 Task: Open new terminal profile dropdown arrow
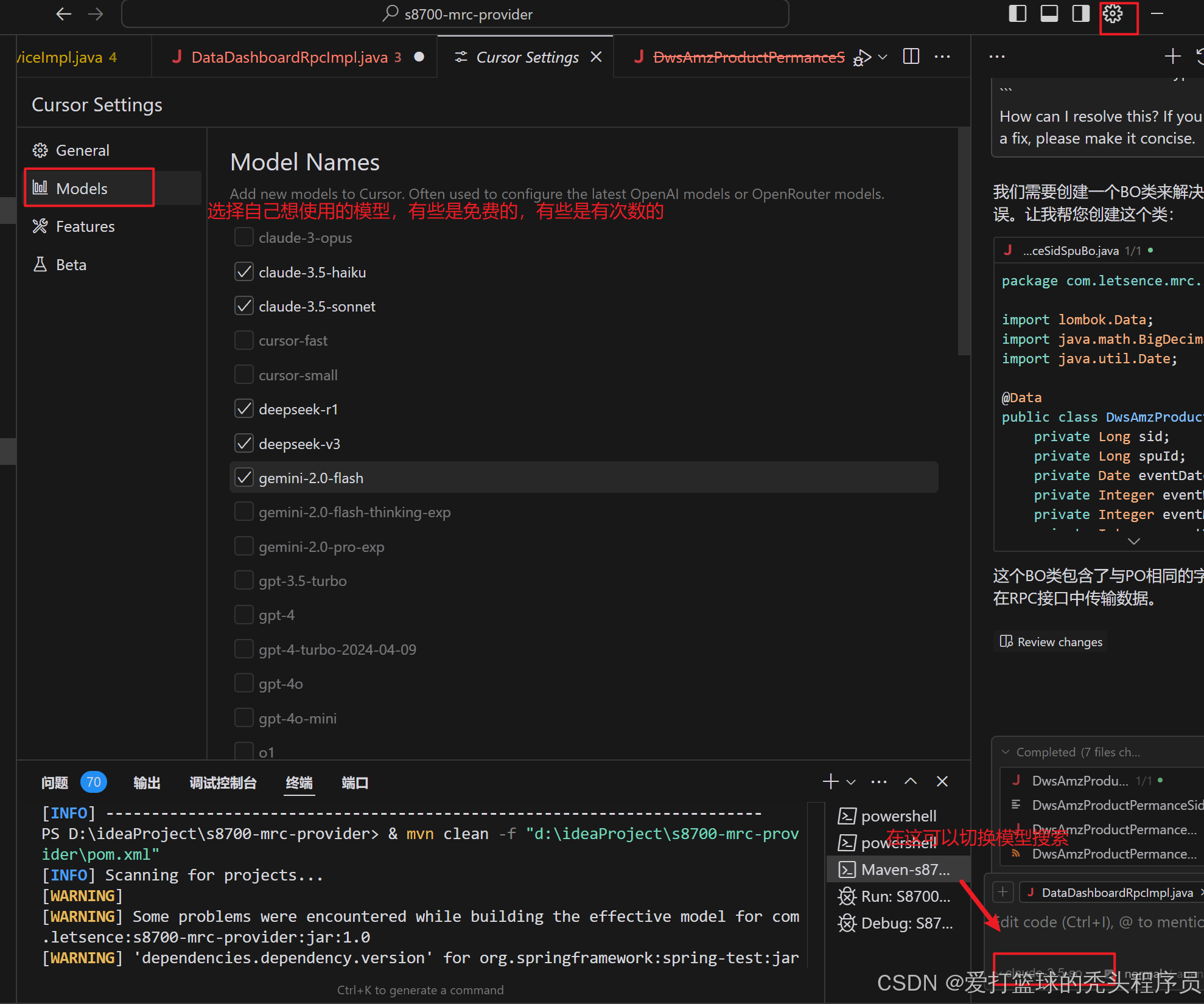(851, 783)
